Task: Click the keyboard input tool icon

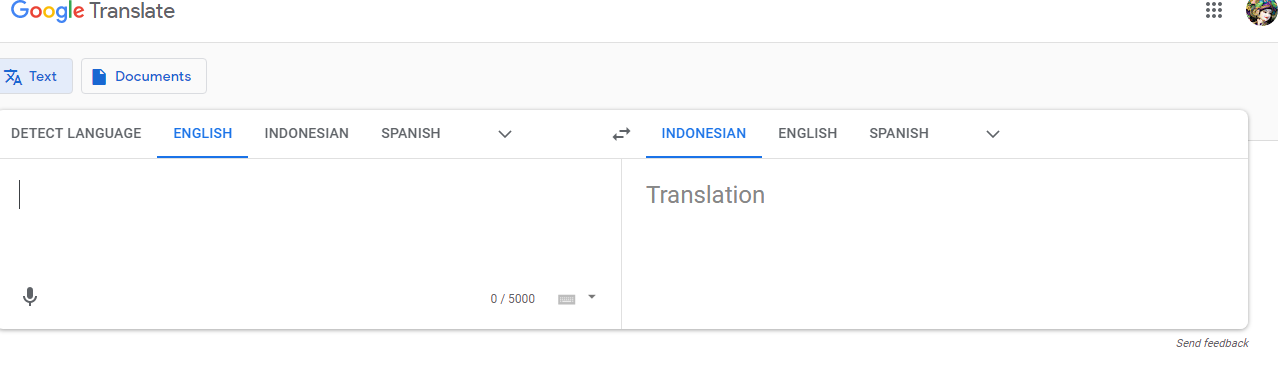Action: pyautogui.click(x=566, y=299)
